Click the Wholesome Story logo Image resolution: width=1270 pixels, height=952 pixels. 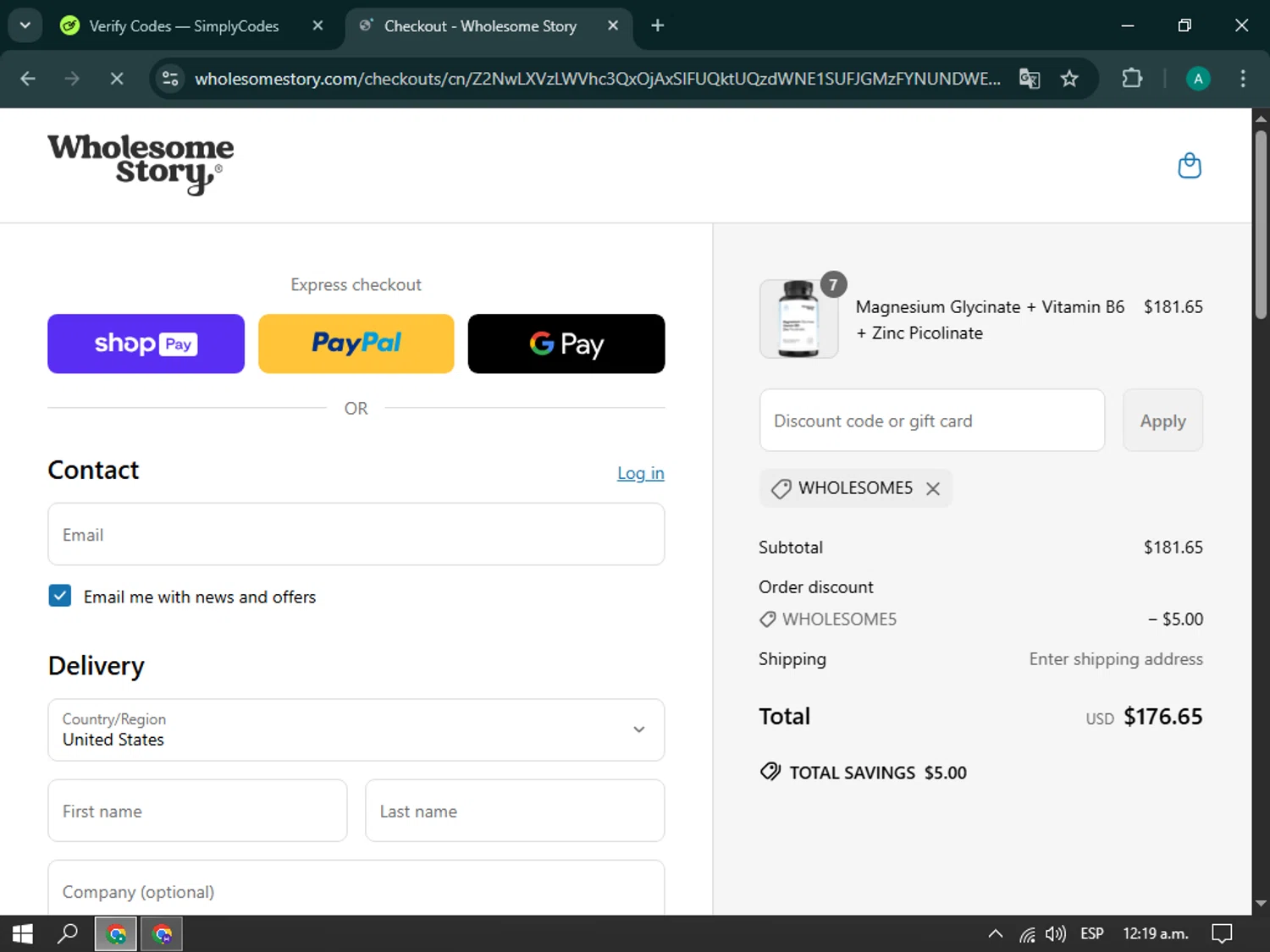141,164
